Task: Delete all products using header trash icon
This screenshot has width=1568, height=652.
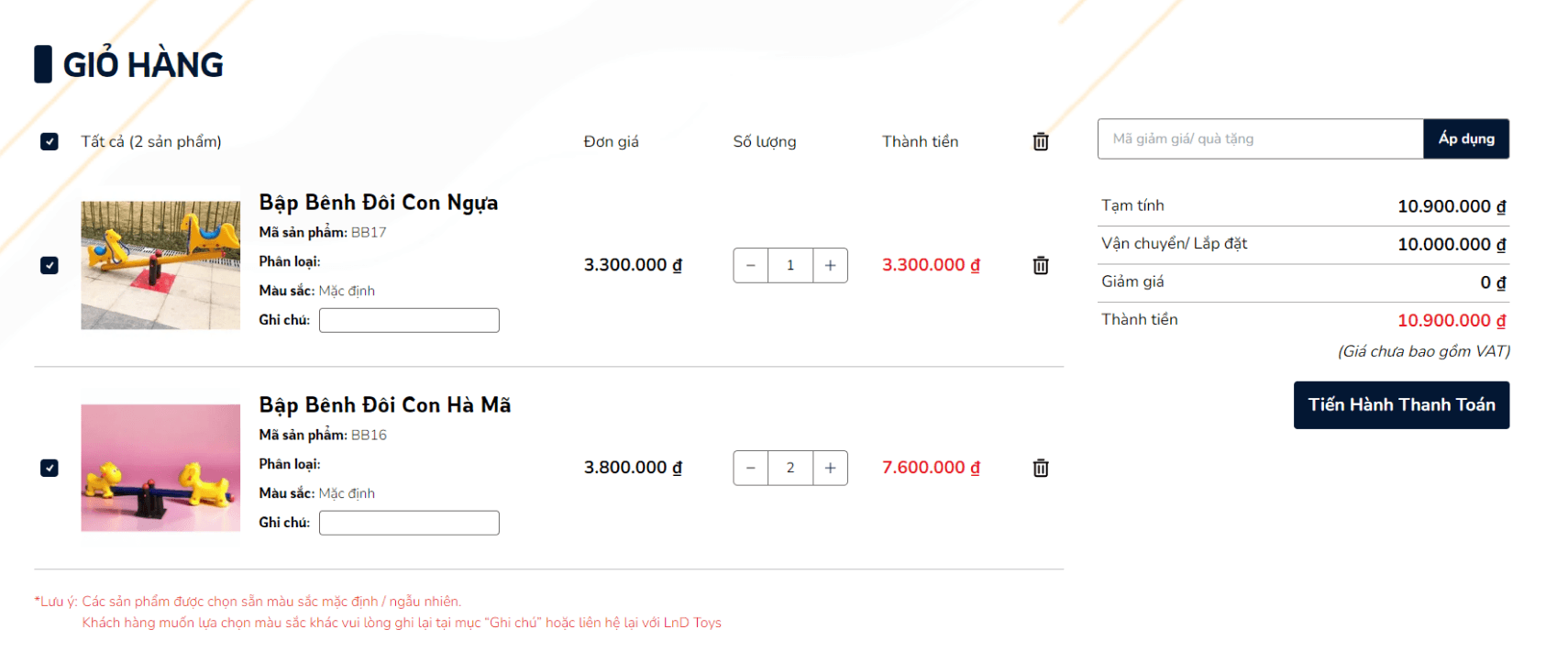Action: 1040,141
